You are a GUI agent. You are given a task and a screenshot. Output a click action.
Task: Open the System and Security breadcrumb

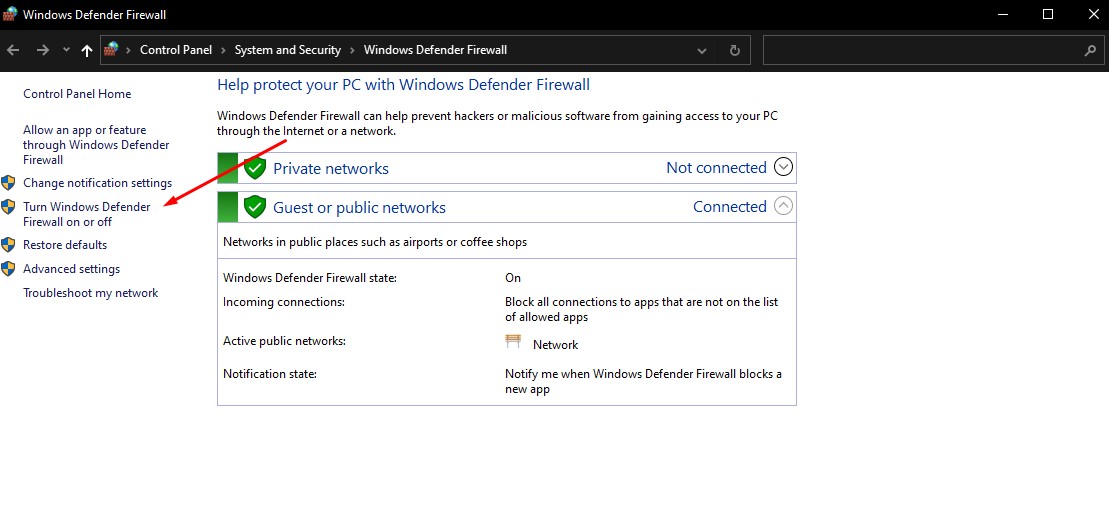pos(288,50)
